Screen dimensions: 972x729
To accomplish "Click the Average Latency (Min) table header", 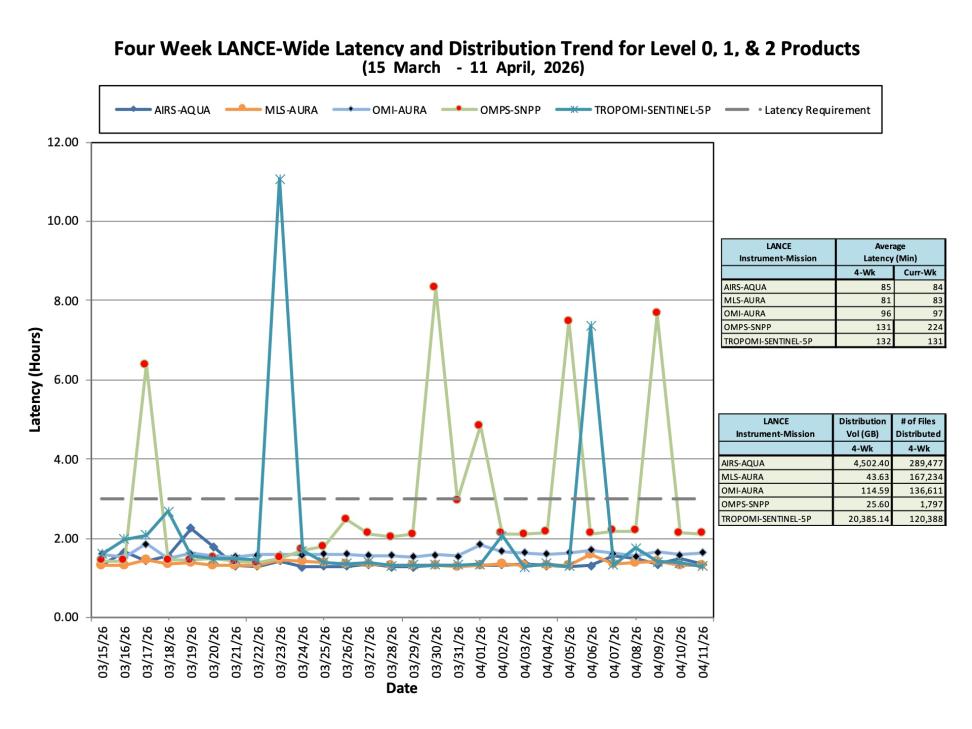I will point(890,252).
